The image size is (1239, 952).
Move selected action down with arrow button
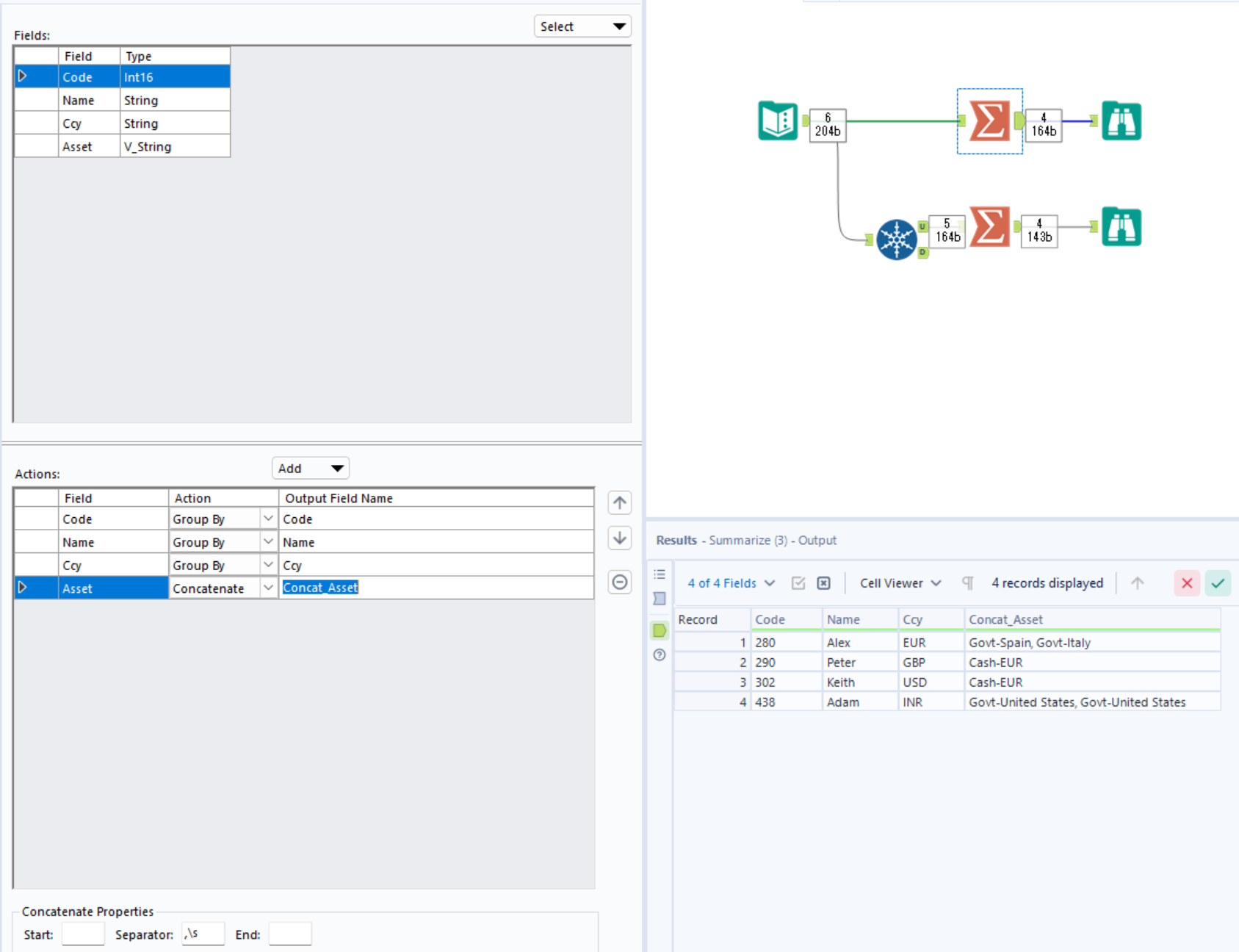click(x=619, y=538)
